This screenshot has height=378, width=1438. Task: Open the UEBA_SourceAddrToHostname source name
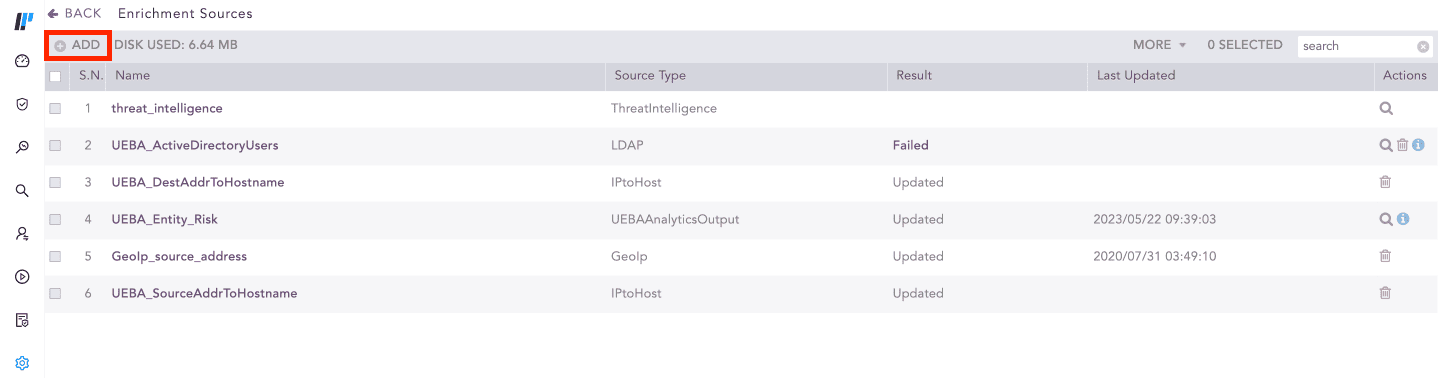point(204,293)
